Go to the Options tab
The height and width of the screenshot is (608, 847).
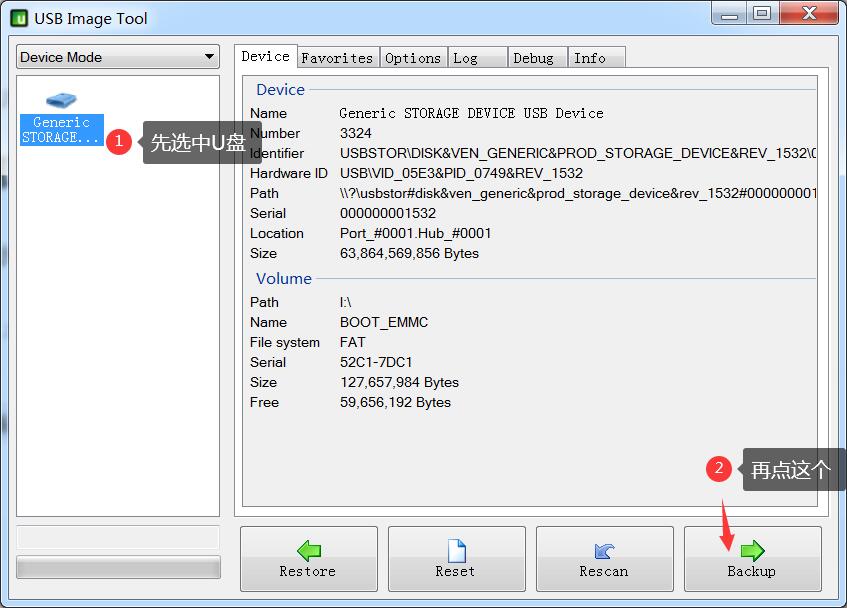412,58
